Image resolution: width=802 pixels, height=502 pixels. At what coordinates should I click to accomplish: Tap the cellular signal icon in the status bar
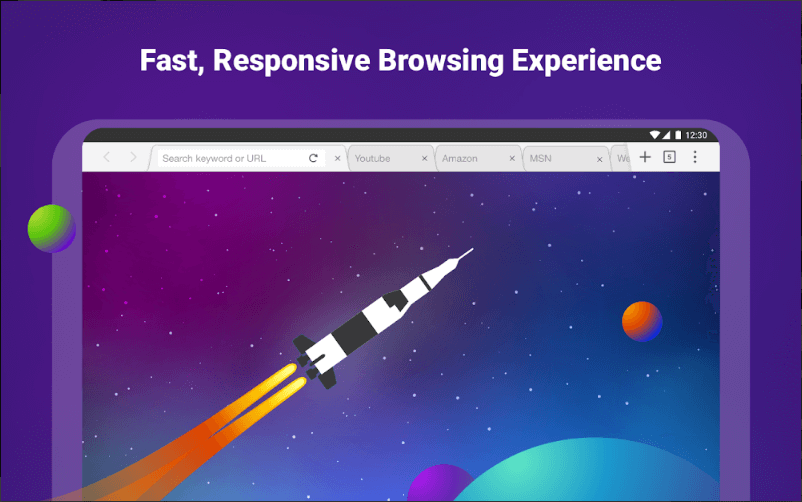[666, 135]
